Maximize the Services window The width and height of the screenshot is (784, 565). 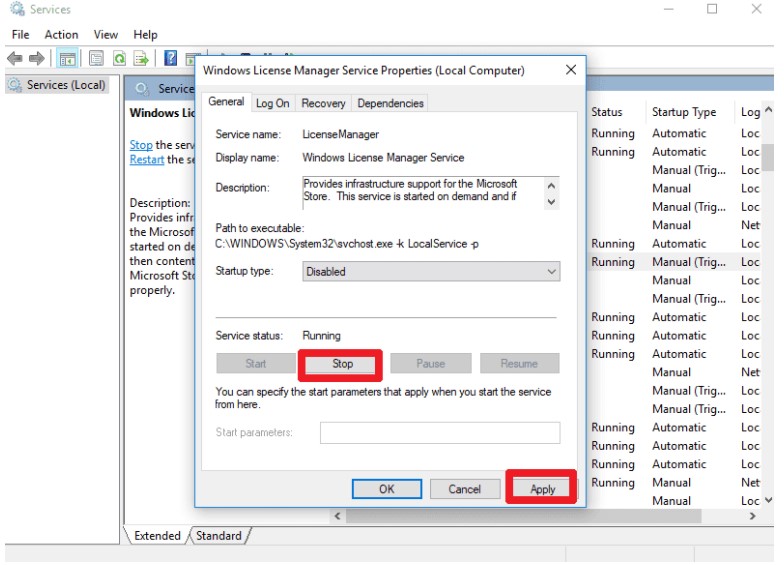coord(712,9)
